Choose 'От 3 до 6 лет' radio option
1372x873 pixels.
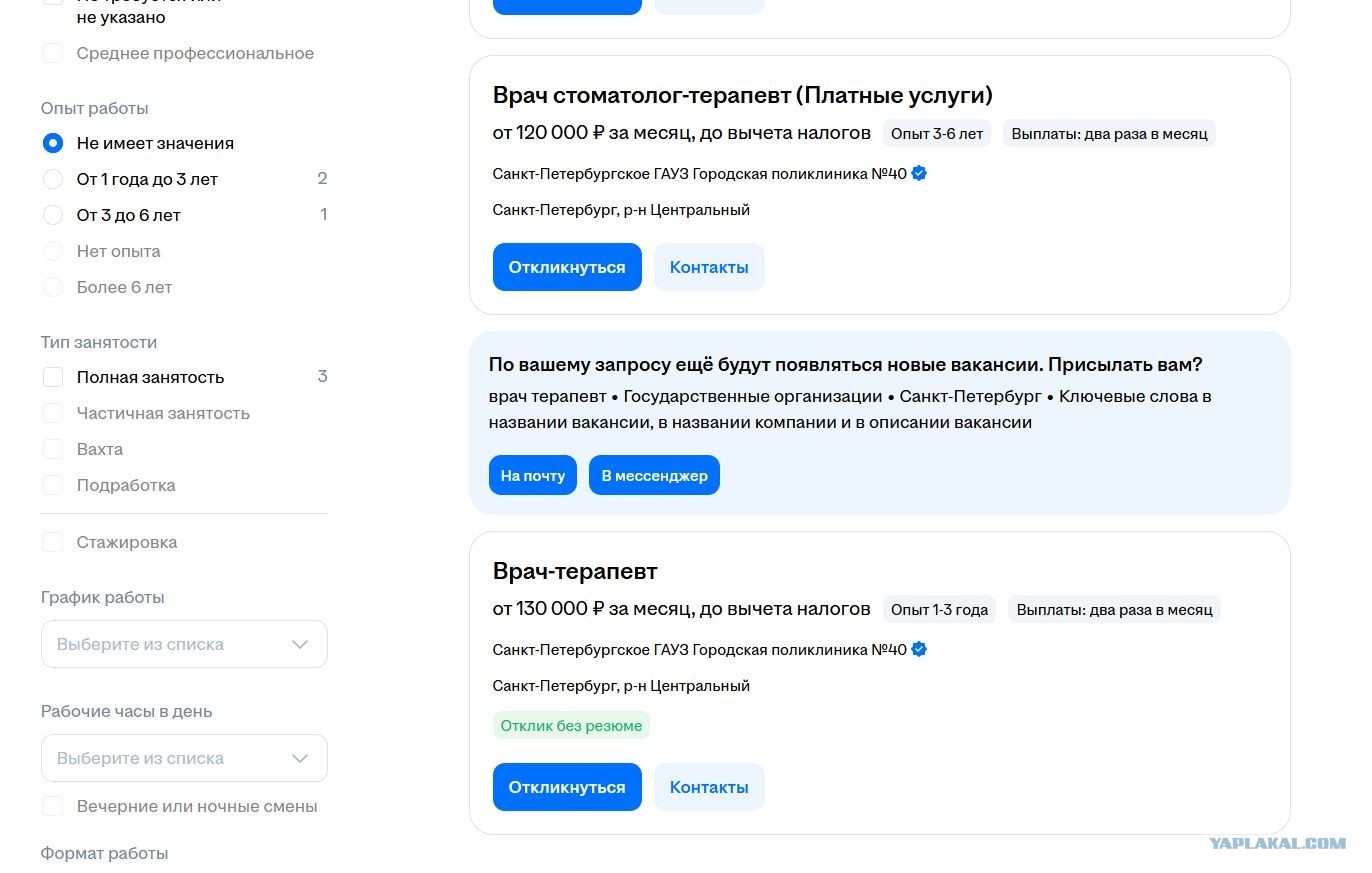[53, 215]
